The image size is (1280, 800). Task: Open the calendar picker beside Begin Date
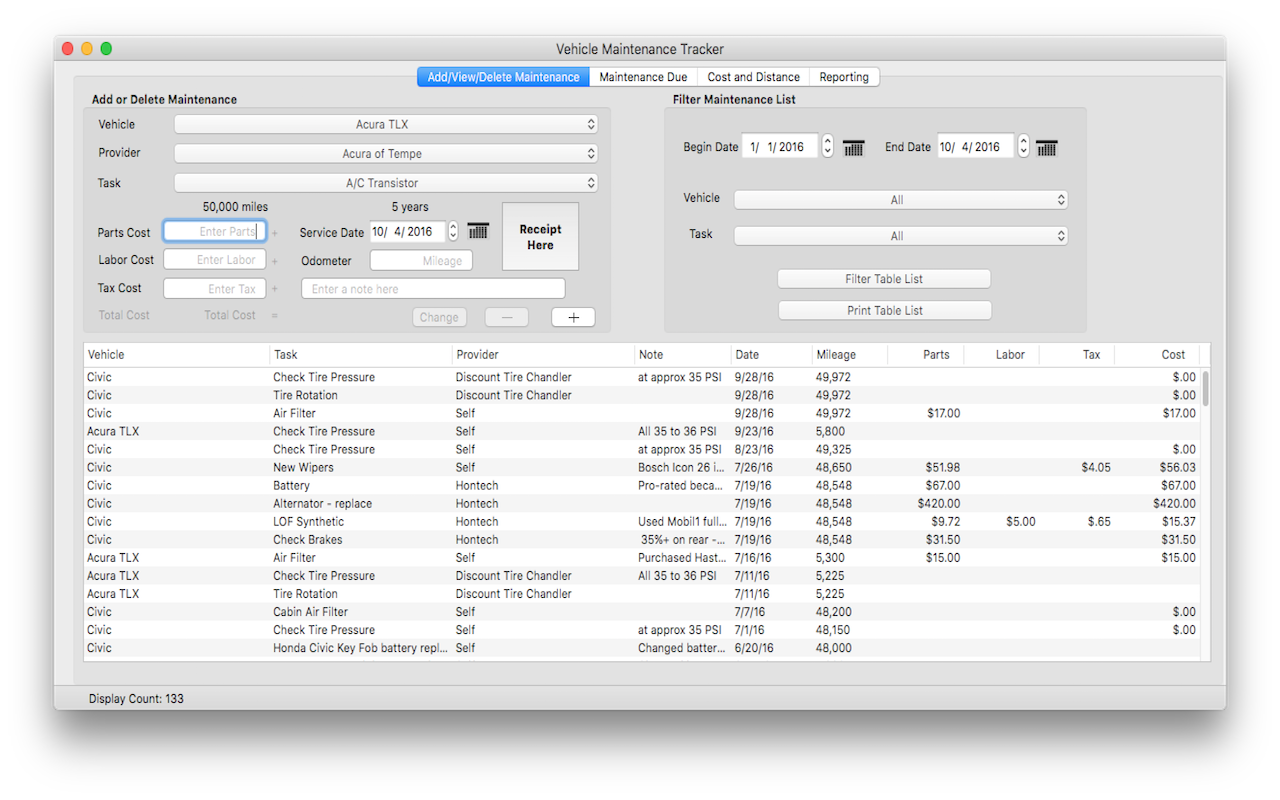tap(852, 146)
